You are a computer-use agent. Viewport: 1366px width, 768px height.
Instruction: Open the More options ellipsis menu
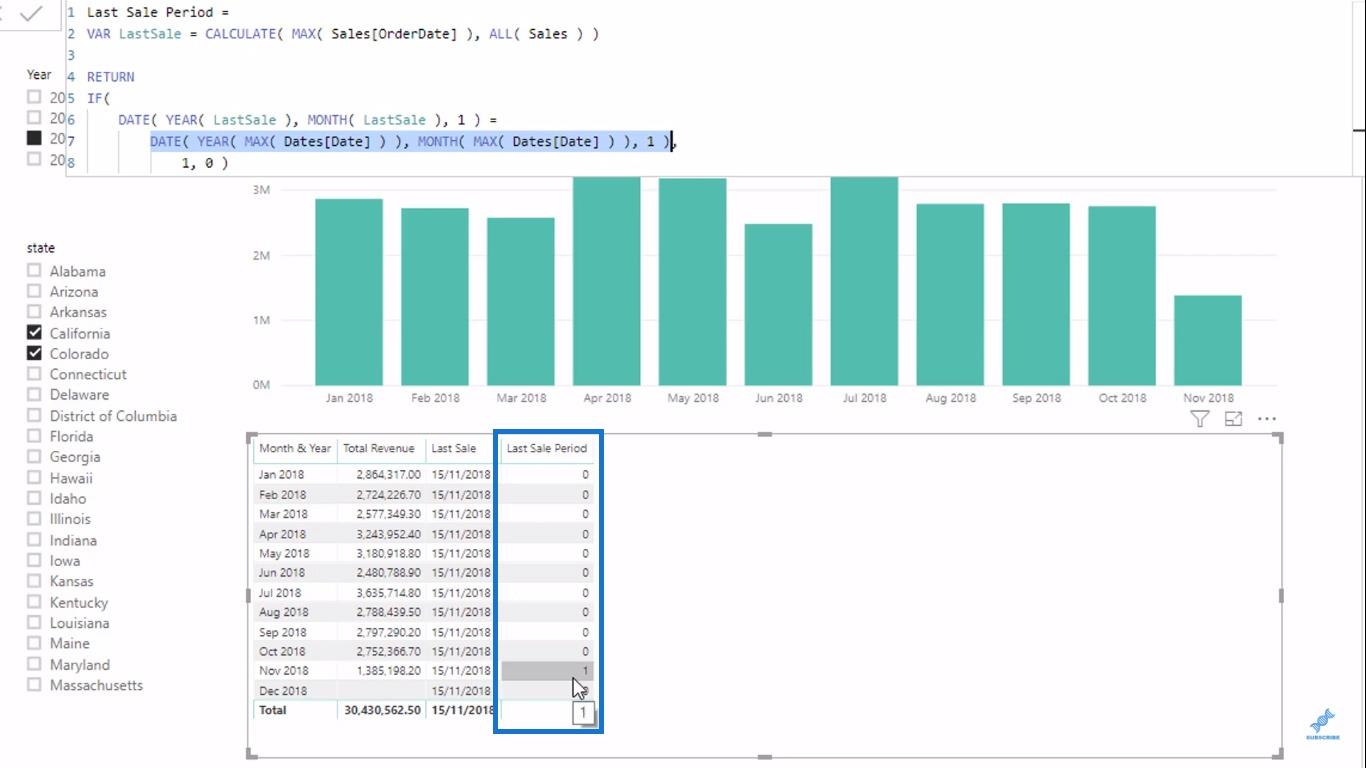click(x=1267, y=419)
